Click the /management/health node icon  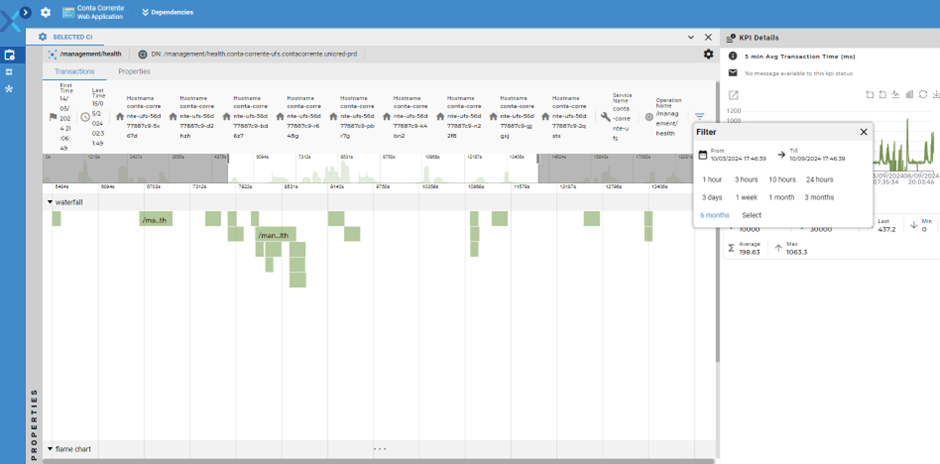point(52,54)
